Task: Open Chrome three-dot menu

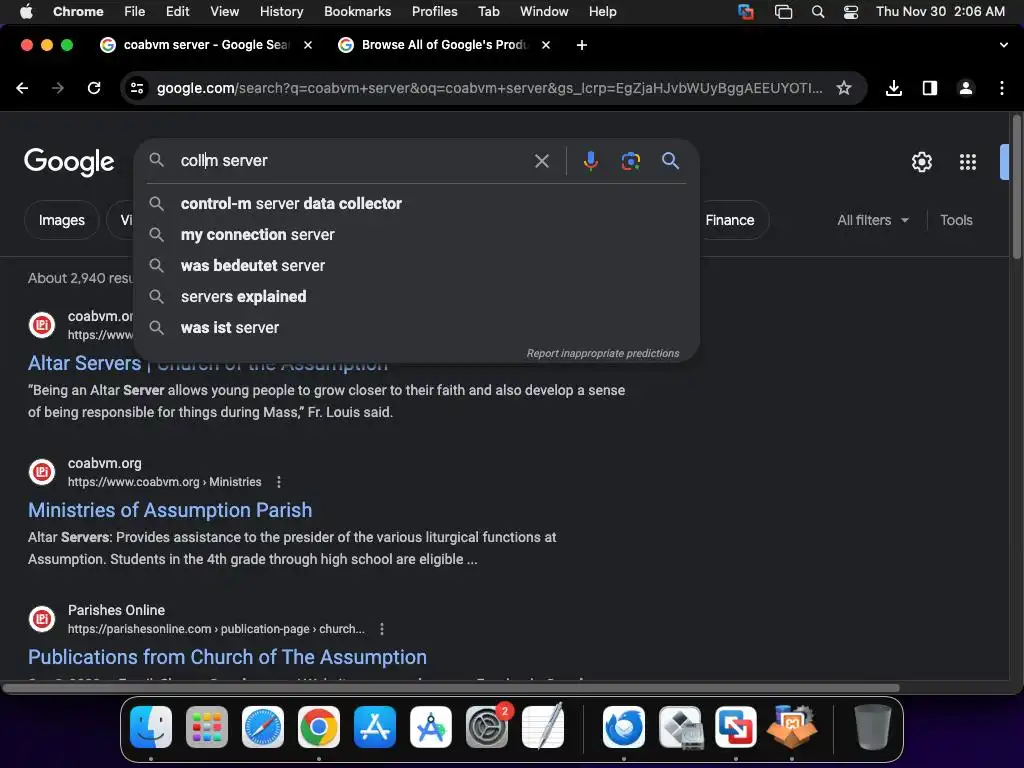Action: coord(1001,88)
